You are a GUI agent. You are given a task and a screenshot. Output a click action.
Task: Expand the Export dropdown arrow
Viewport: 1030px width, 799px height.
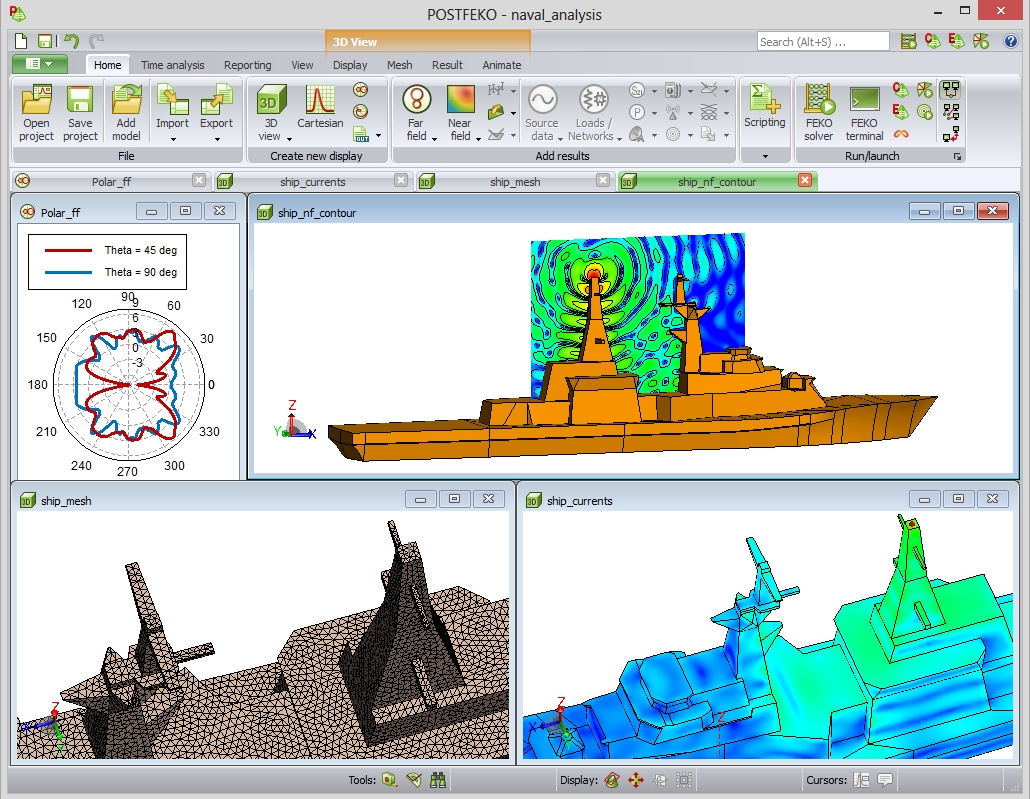point(217,139)
